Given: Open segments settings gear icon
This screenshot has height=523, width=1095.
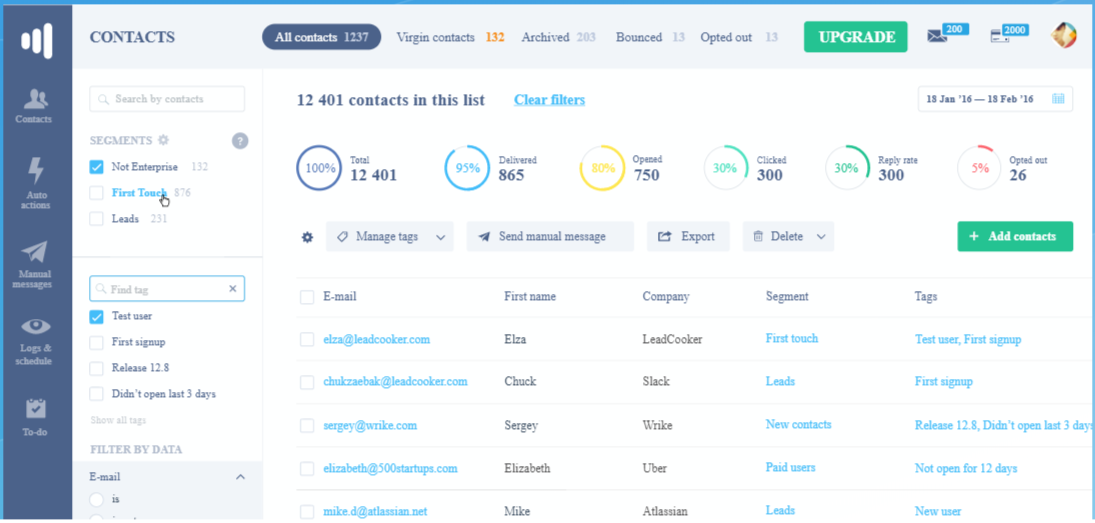Looking at the screenshot, I should pos(163,140).
